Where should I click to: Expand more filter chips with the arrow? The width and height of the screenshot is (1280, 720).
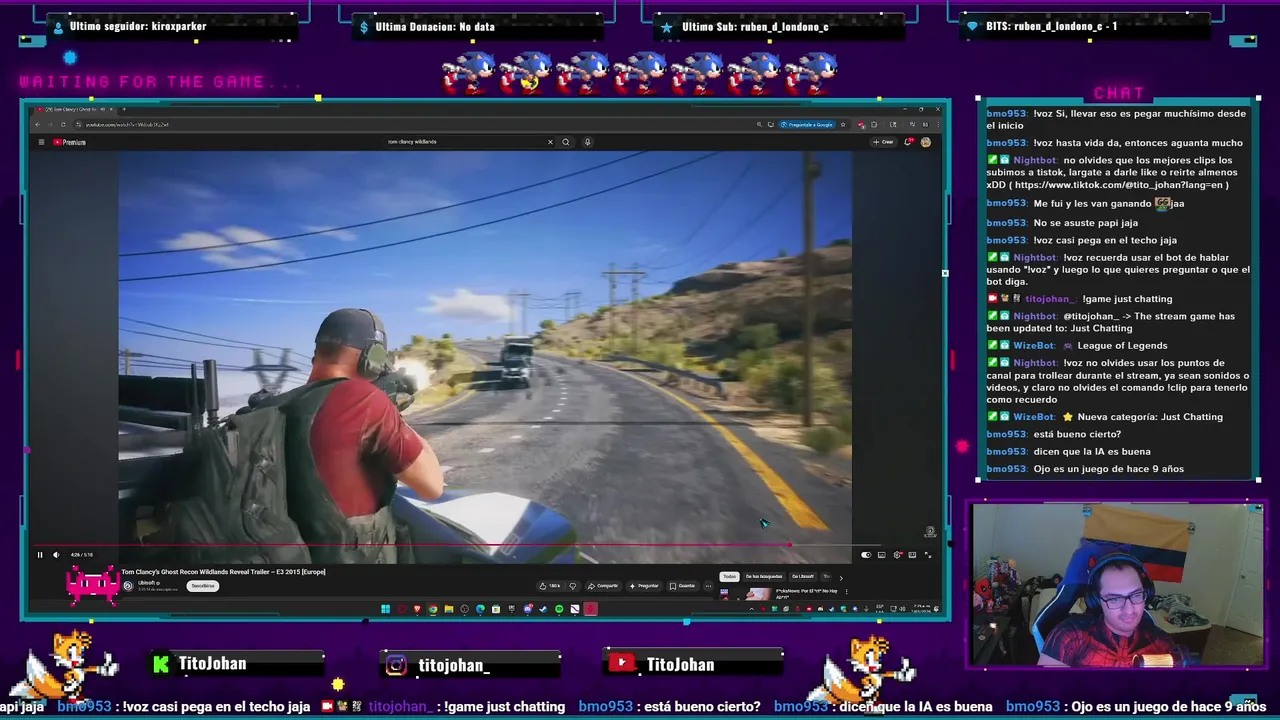[841, 578]
